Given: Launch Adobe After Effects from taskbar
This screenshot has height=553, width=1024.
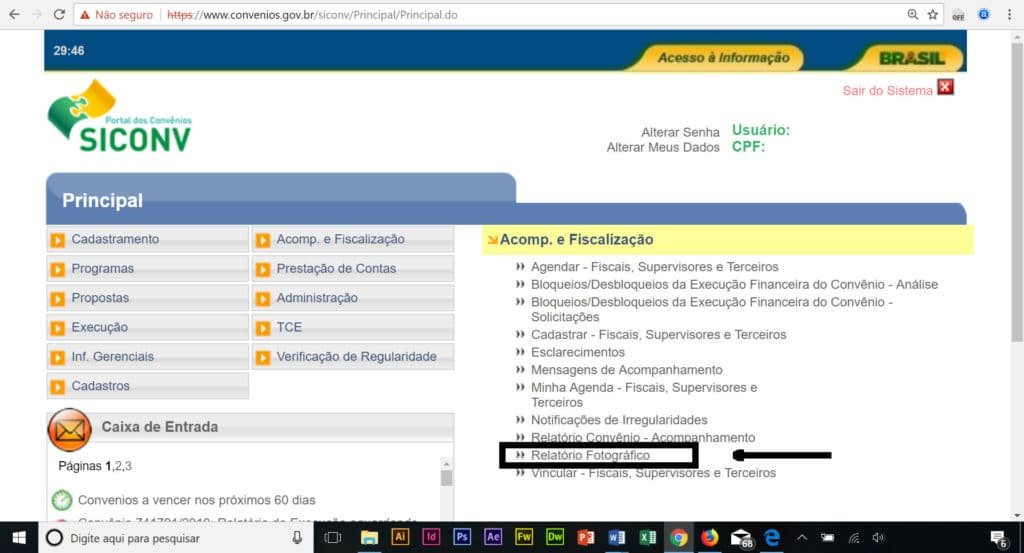Looking at the screenshot, I should 493,537.
